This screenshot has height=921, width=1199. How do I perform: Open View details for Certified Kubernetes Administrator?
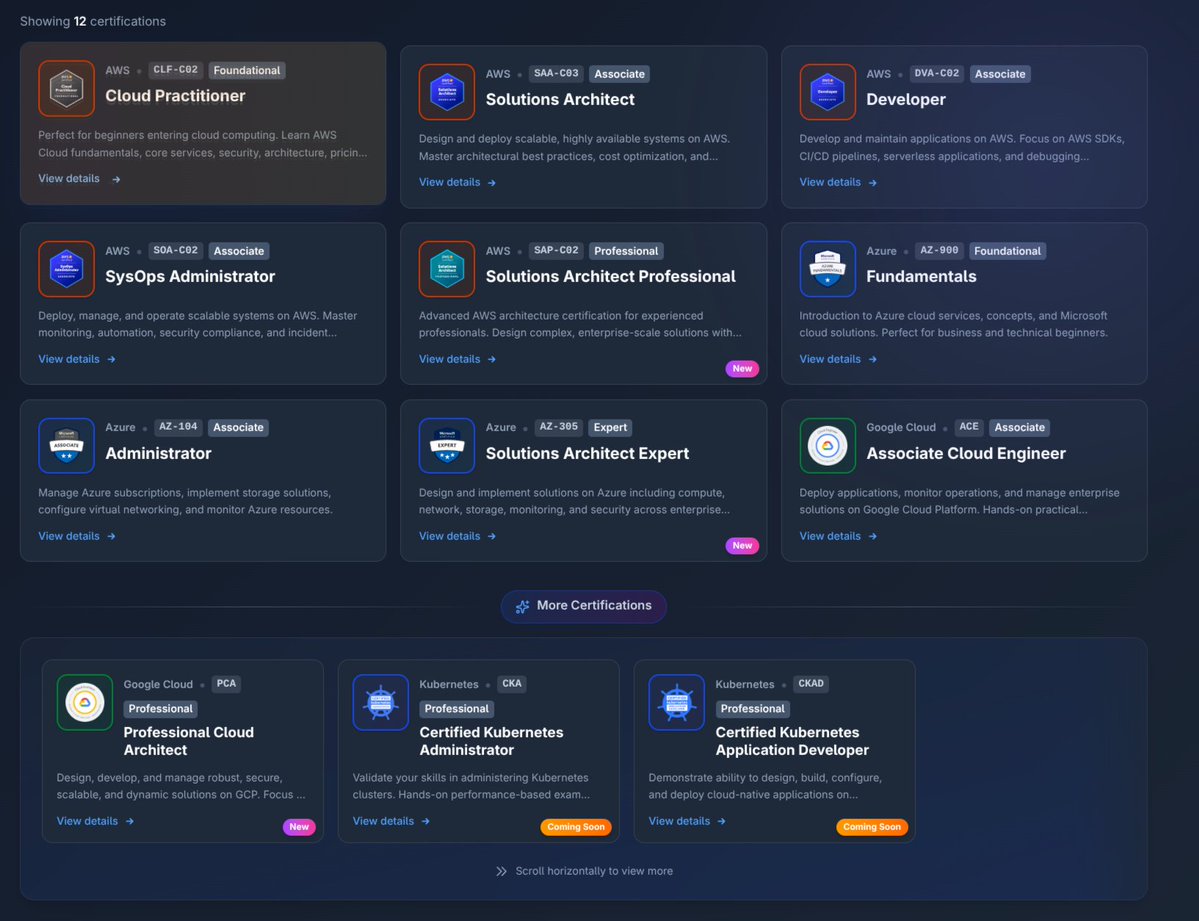coord(391,821)
